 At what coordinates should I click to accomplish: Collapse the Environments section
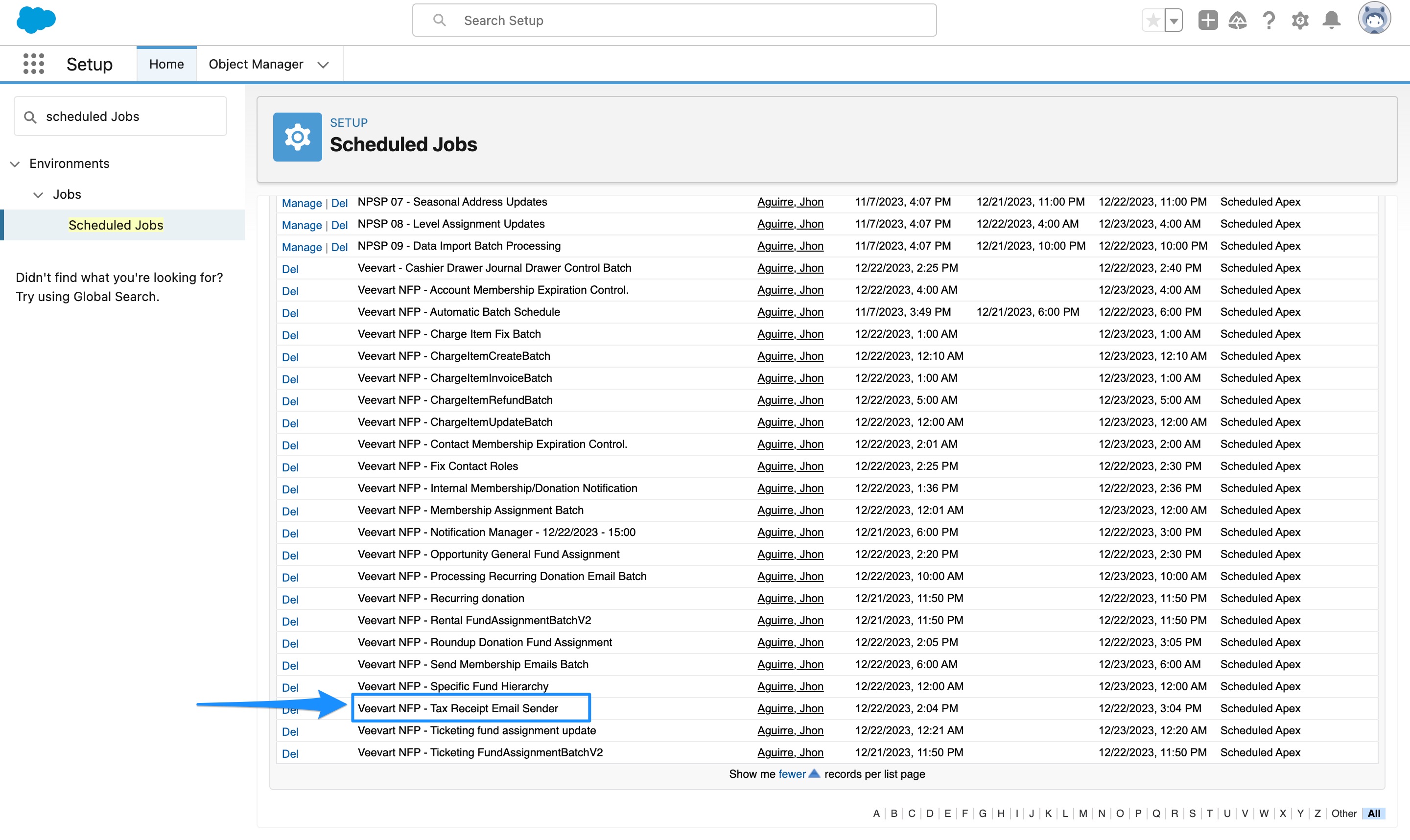point(14,163)
